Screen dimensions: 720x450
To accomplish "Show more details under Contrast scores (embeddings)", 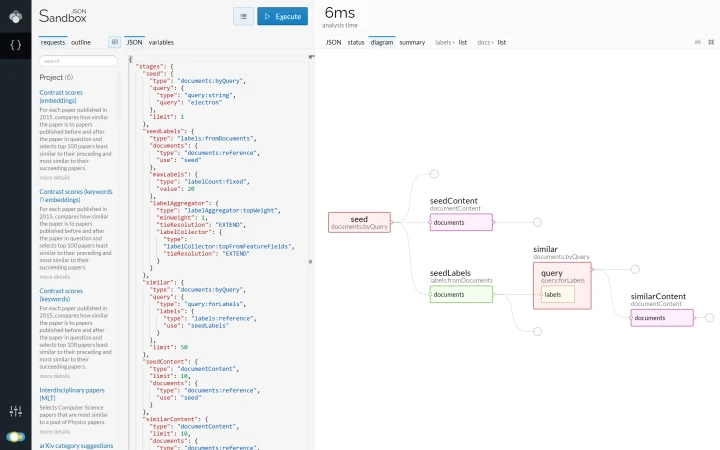I will tap(55, 178).
